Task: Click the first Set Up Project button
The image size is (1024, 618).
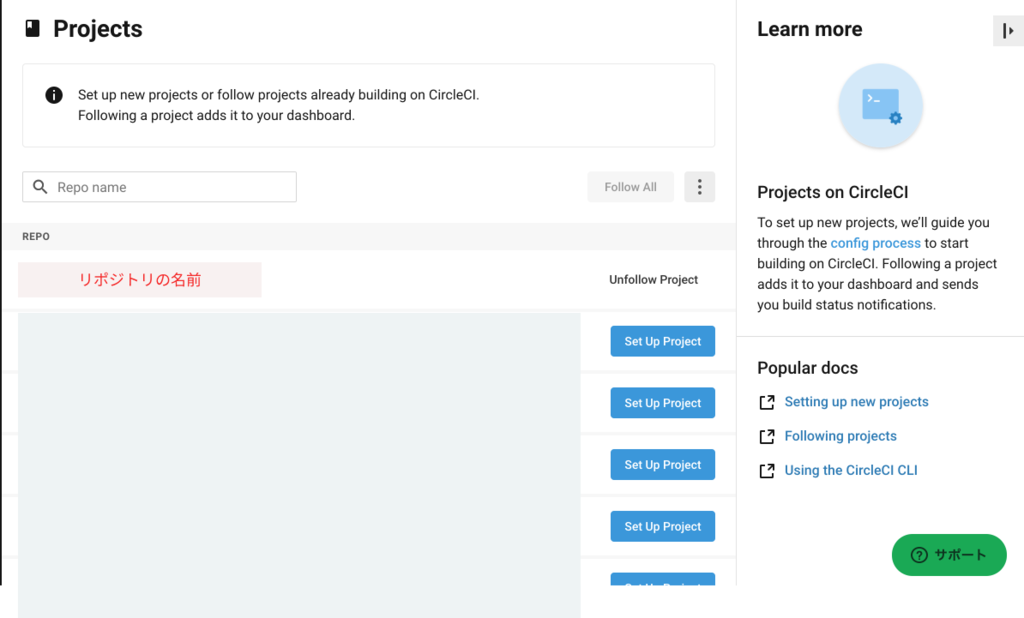Action: 662,341
